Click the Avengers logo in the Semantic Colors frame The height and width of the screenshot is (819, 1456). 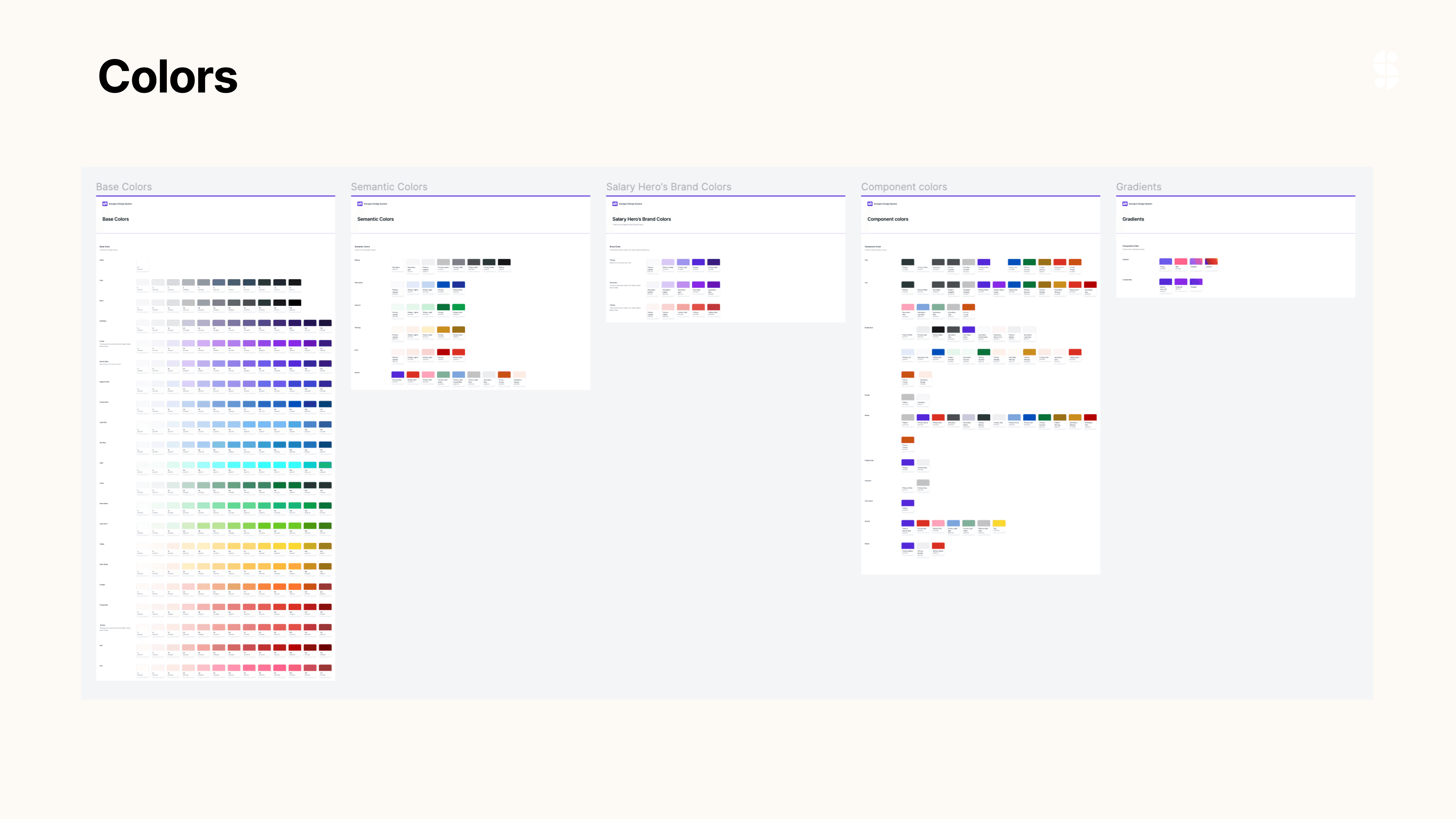(x=359, y=204)
